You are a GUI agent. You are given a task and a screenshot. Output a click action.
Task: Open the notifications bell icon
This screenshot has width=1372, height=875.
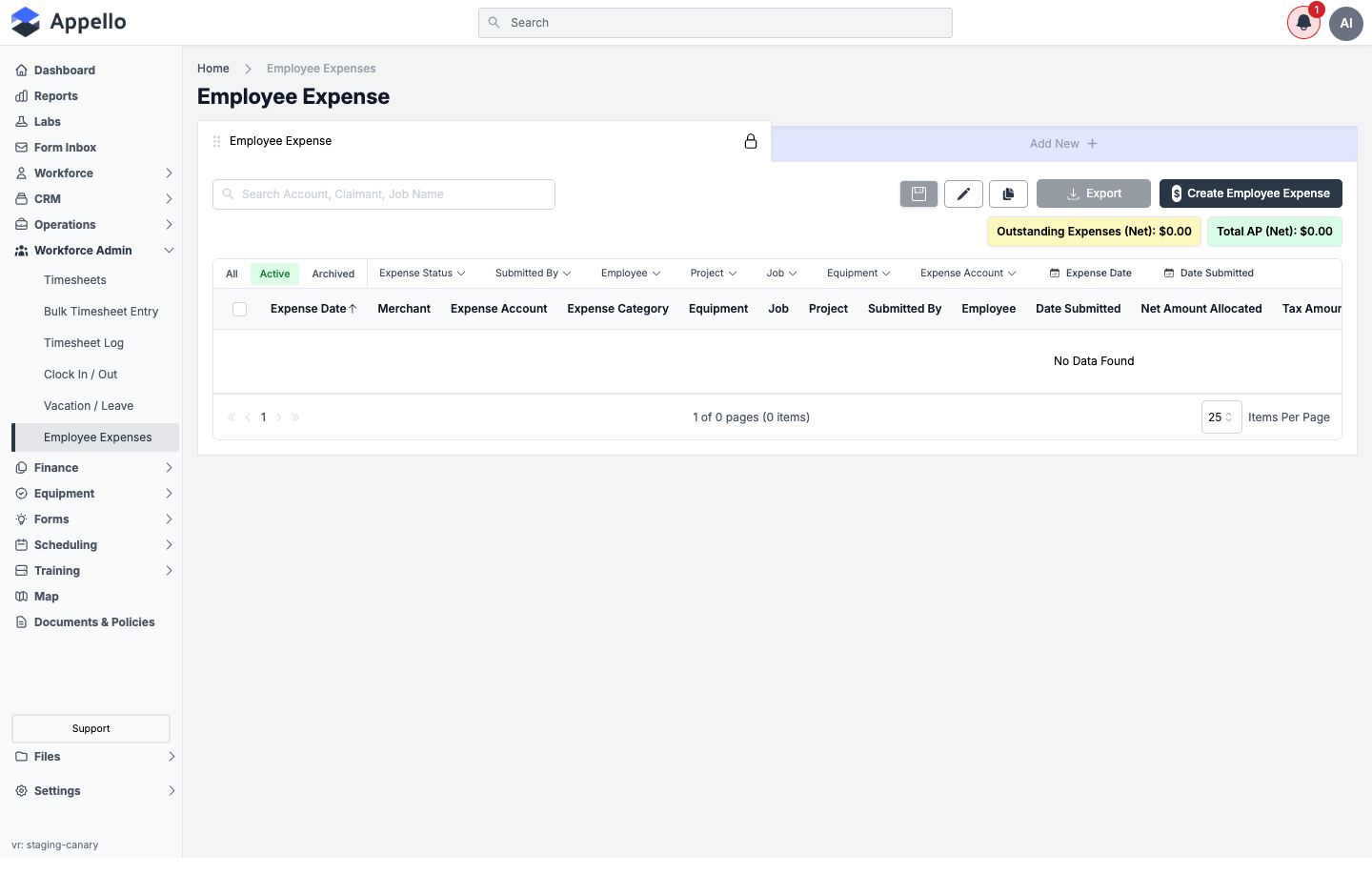coord(1303,23)
